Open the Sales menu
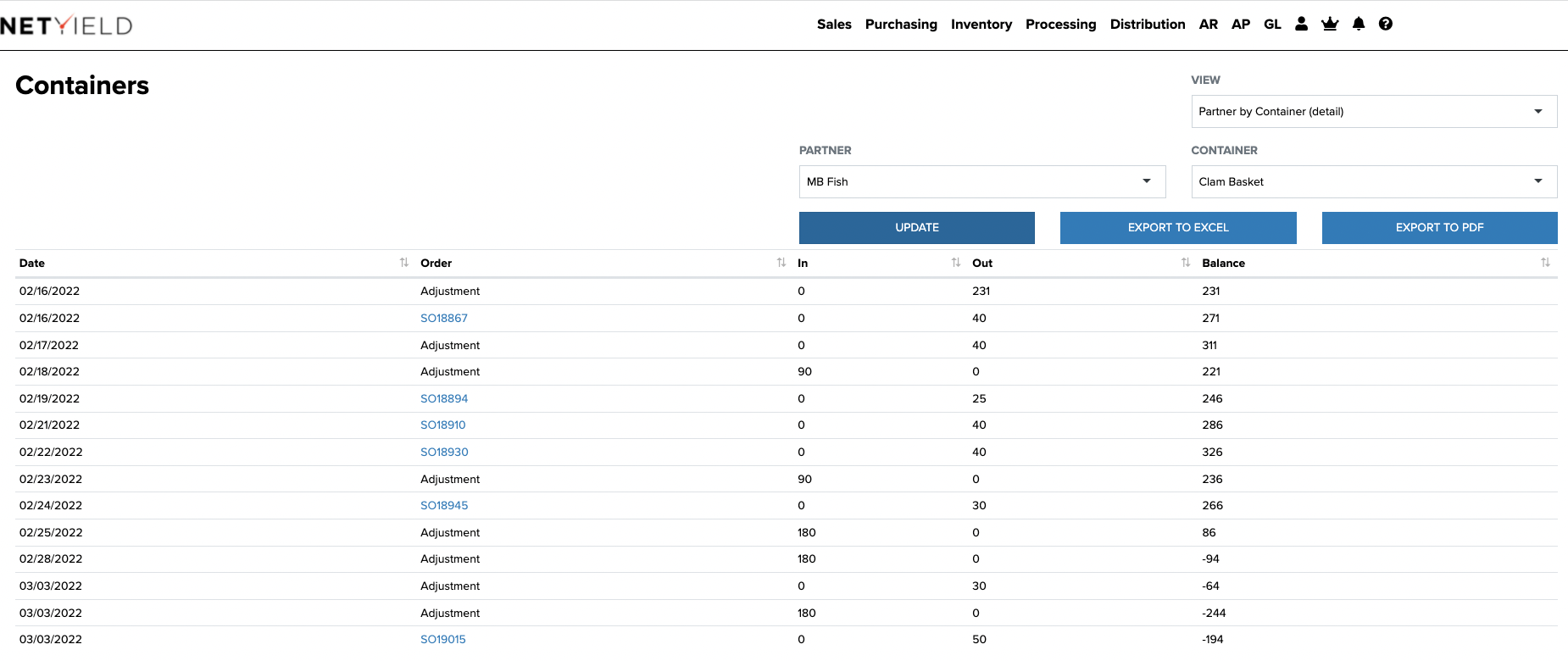 [834, 24]
